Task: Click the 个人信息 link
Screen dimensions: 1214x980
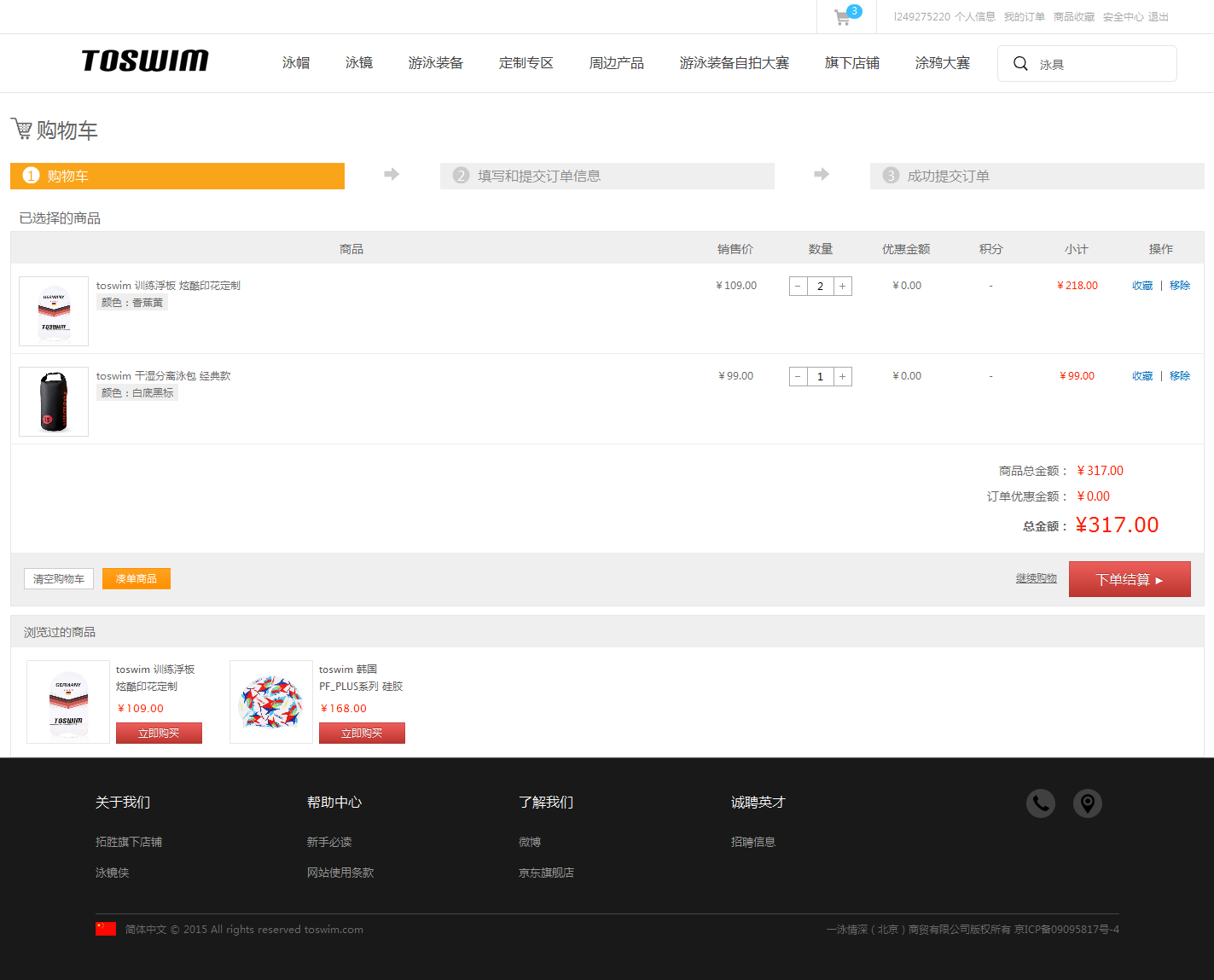Action: pyautogui.click(x=975, y=17)
